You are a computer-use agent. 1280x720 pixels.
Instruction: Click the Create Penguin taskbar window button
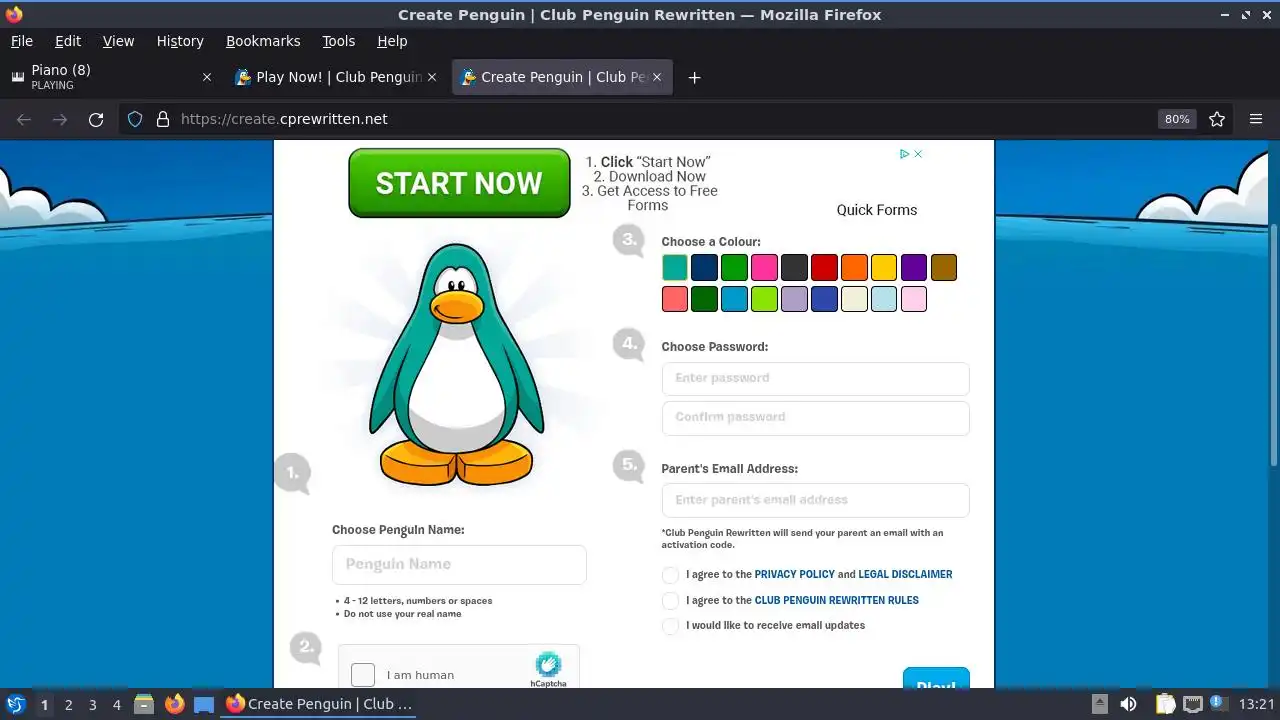click(x=319, y=704)
